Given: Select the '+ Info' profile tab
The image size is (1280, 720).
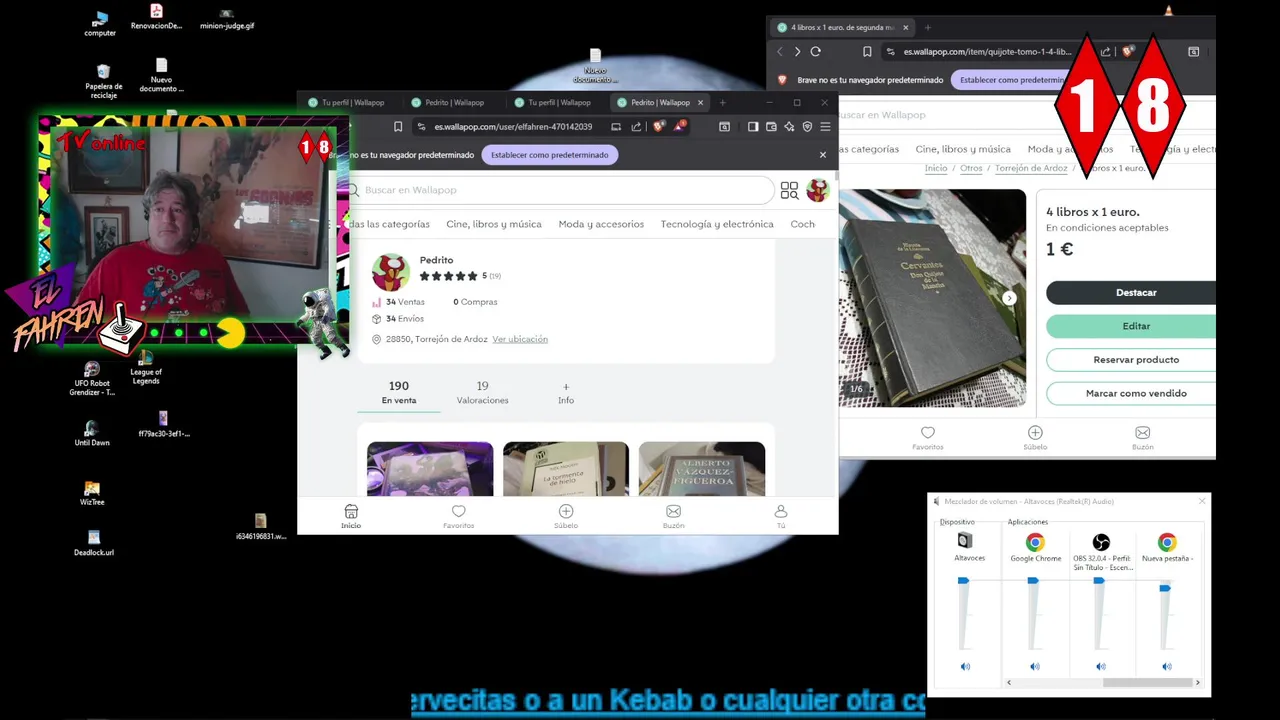Looking at the screenshot, I should click(x=566, y=392).
